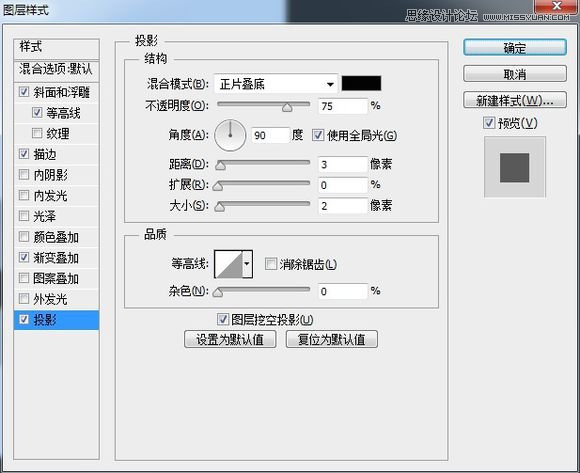Click the opacity field showing 75

tap(343, 107)
